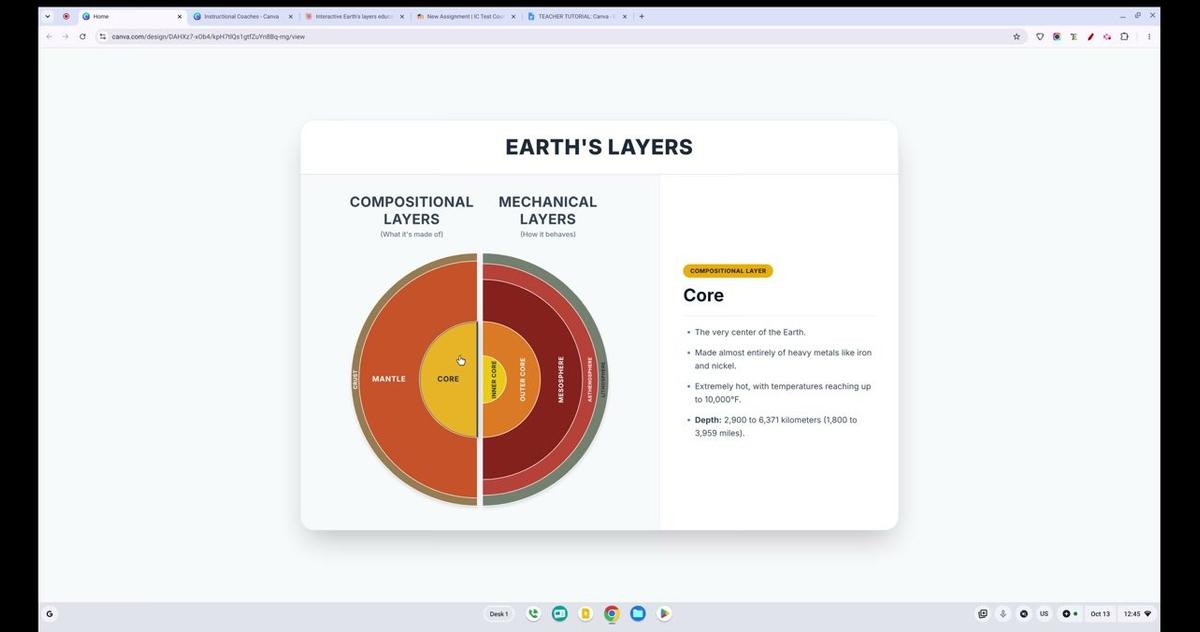The width and height of the screenshot is (1200, 632).
Task: Open the launcher G button on shelf
Action: pos(49,614)
